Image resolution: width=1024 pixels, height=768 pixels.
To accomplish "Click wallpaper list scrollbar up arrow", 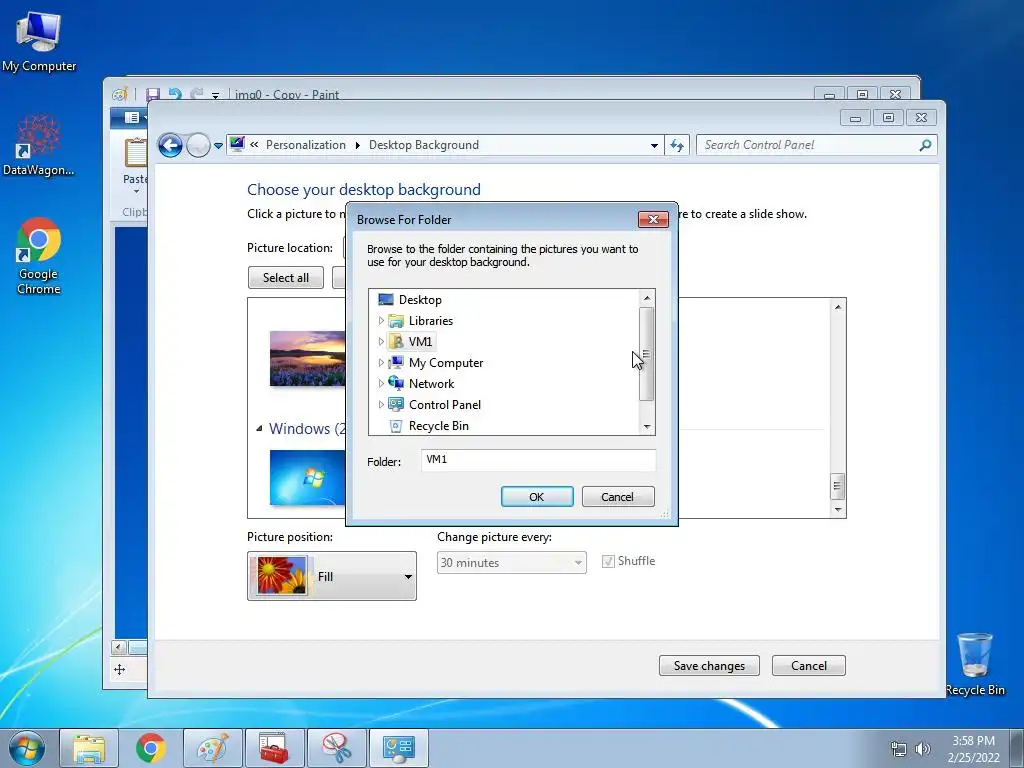I will click(x=838, y=306).
